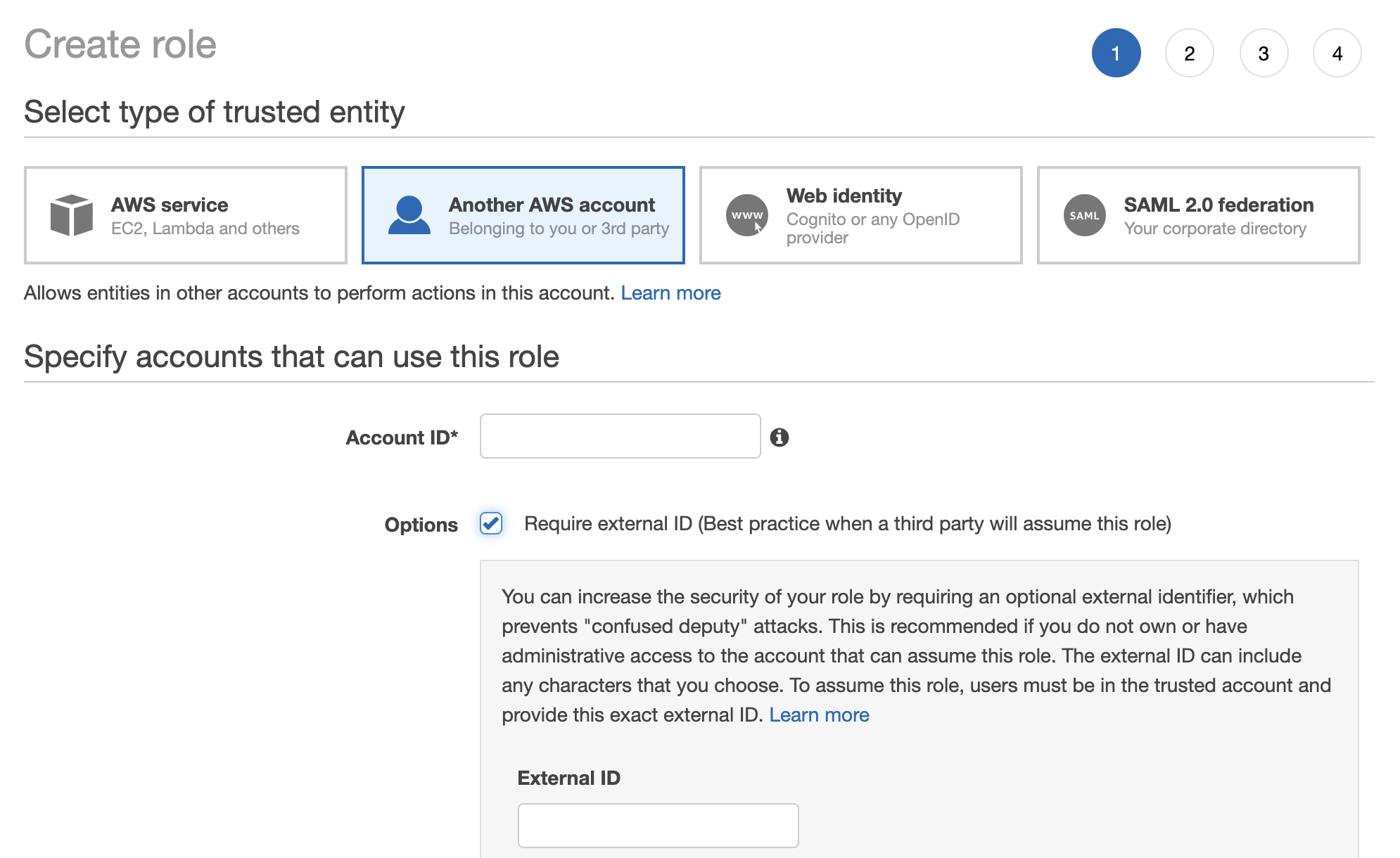This screenshot has height=858, width=1400.
Task: Click the Web identity WWW icon
Action: point(747,215)
